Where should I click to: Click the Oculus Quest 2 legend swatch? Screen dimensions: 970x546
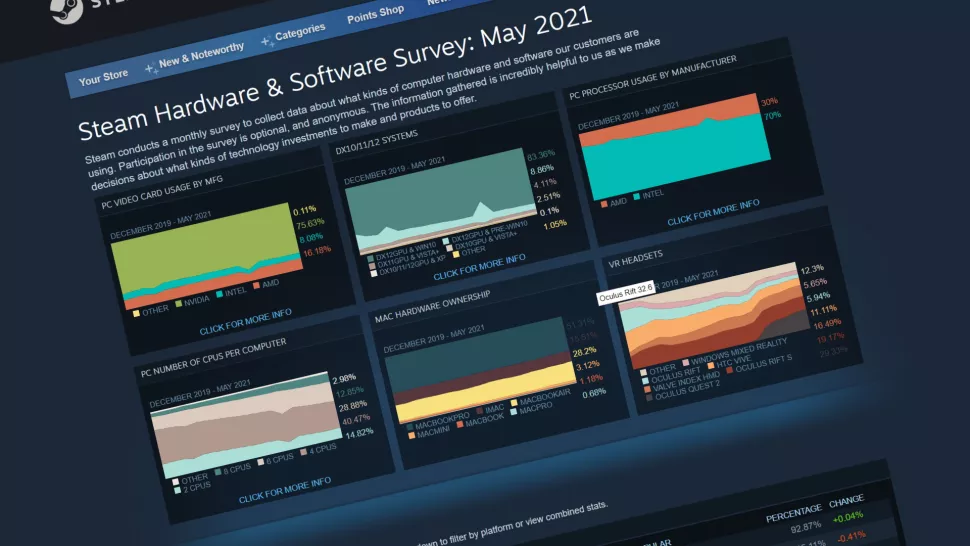pyautogui.click(x=649, y=398)
